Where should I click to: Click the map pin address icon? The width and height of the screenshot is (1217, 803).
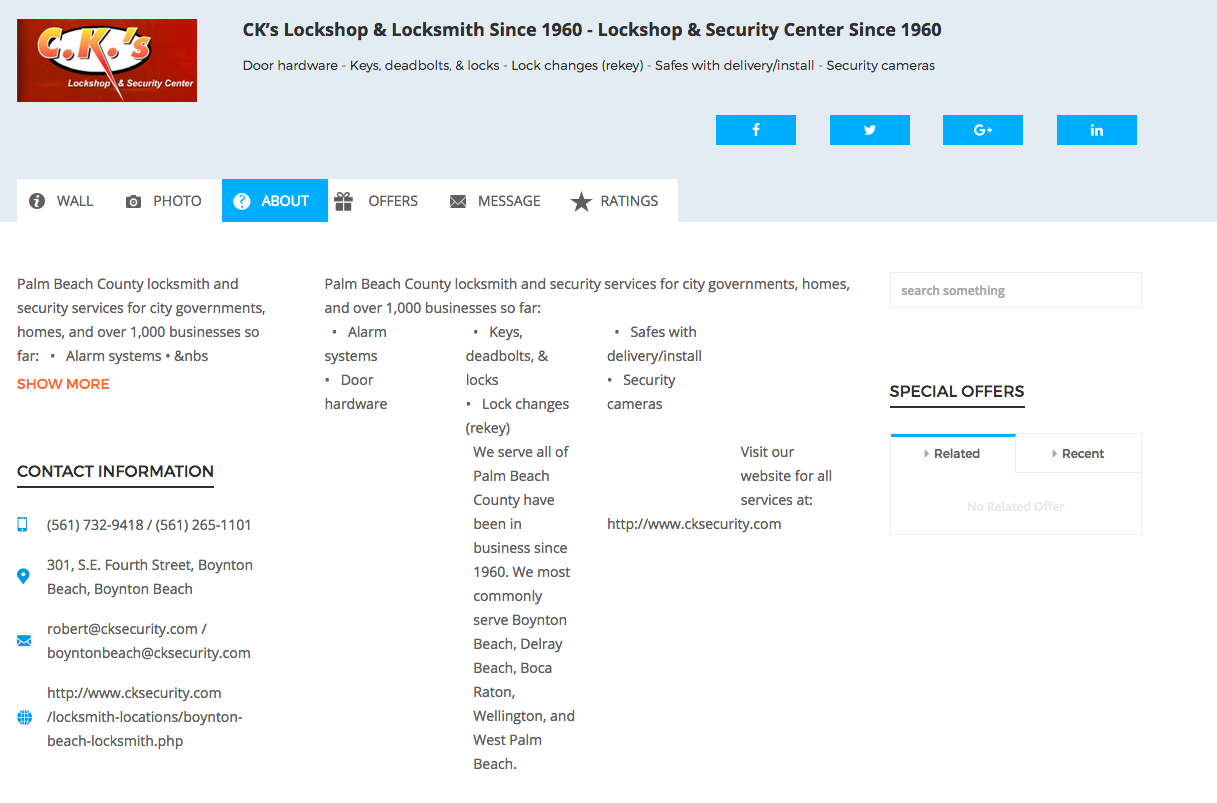pos(23,576)
